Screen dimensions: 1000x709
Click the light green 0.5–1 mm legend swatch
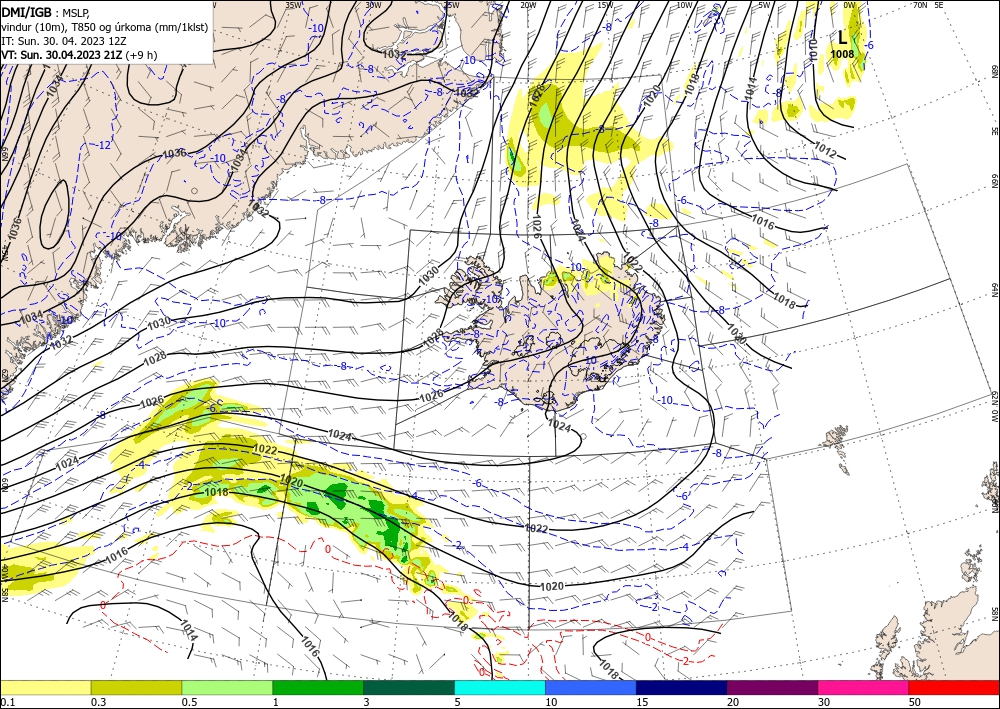[227, 687]
